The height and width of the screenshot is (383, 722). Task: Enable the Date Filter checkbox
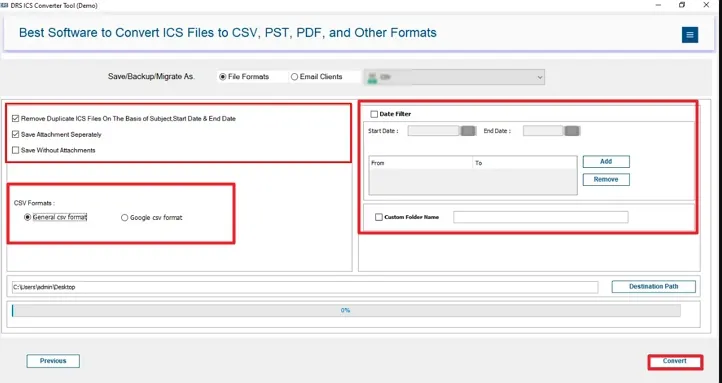point(374,114)
